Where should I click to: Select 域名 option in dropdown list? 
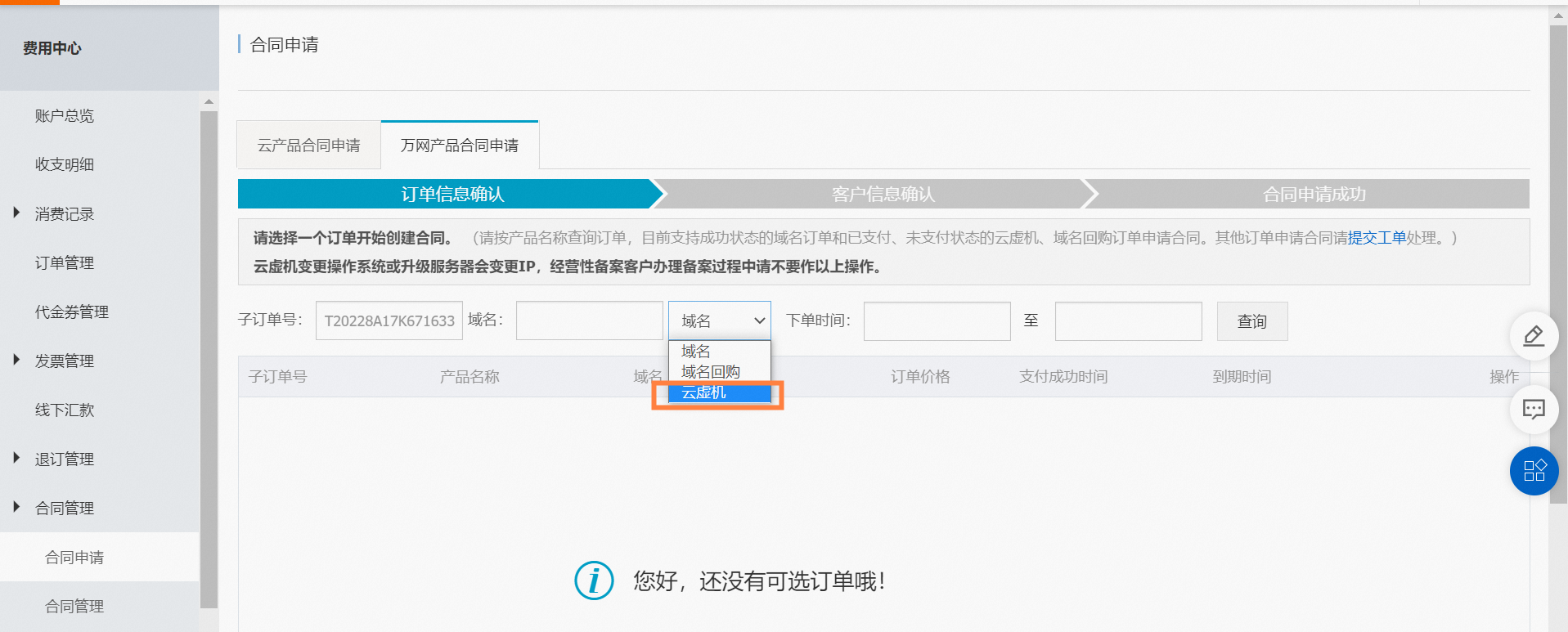[x=720, y=352]
